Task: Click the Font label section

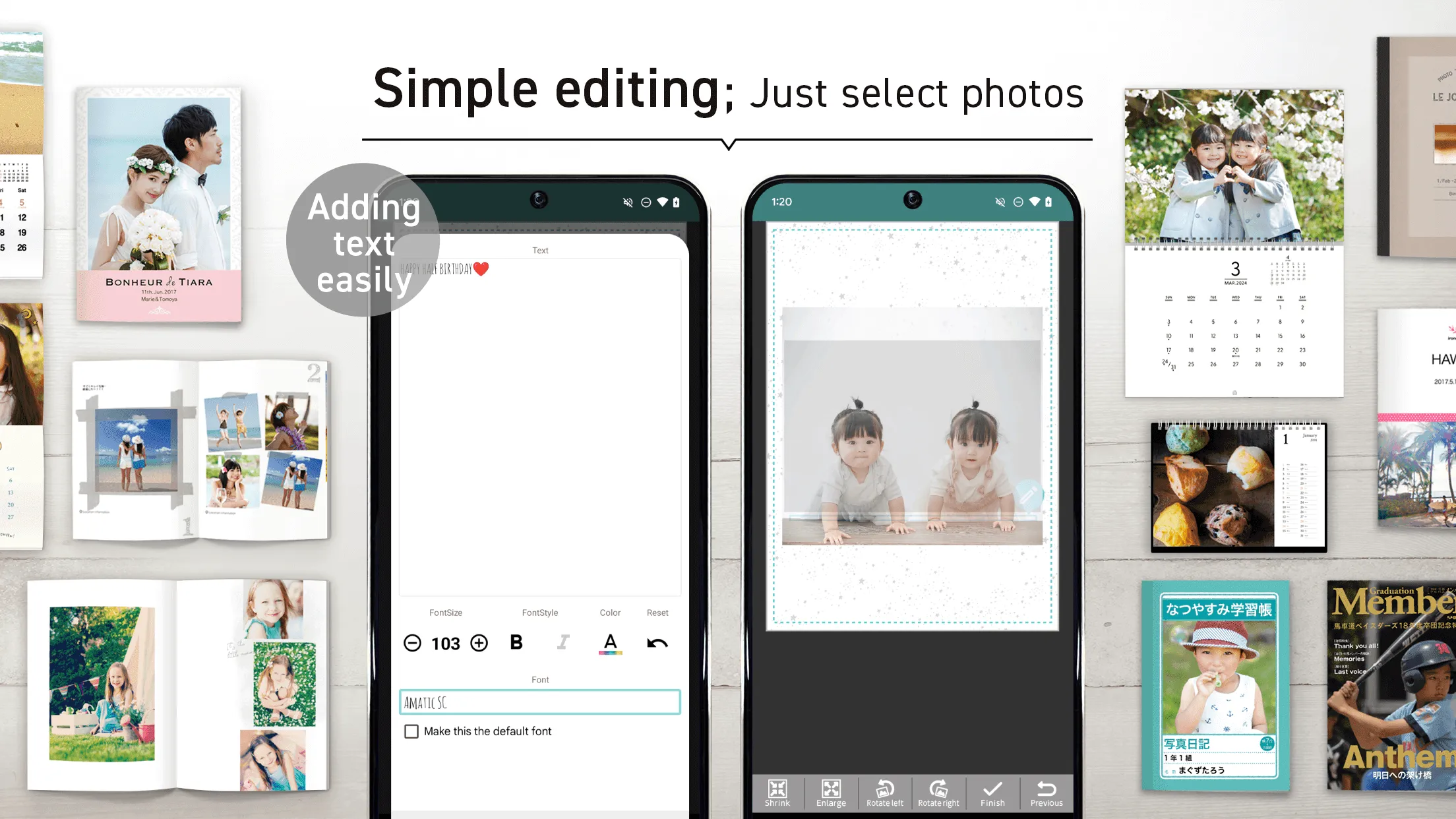Action: point(540,680)
